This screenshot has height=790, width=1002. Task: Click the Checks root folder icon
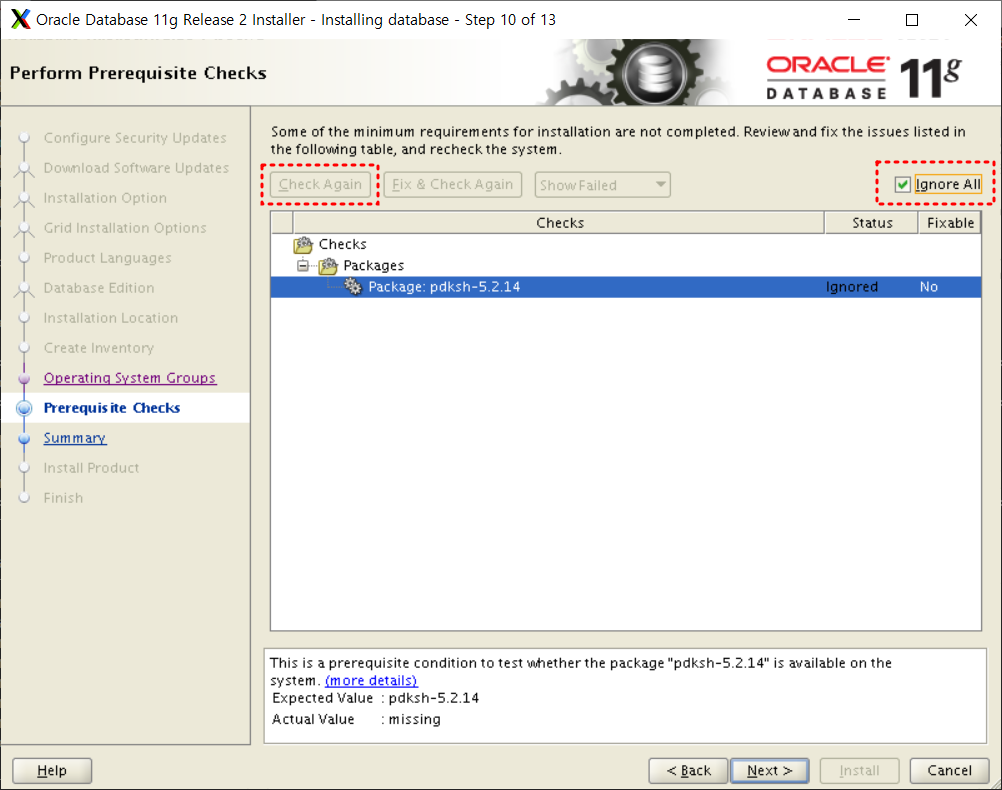click(x=303, y=245)
